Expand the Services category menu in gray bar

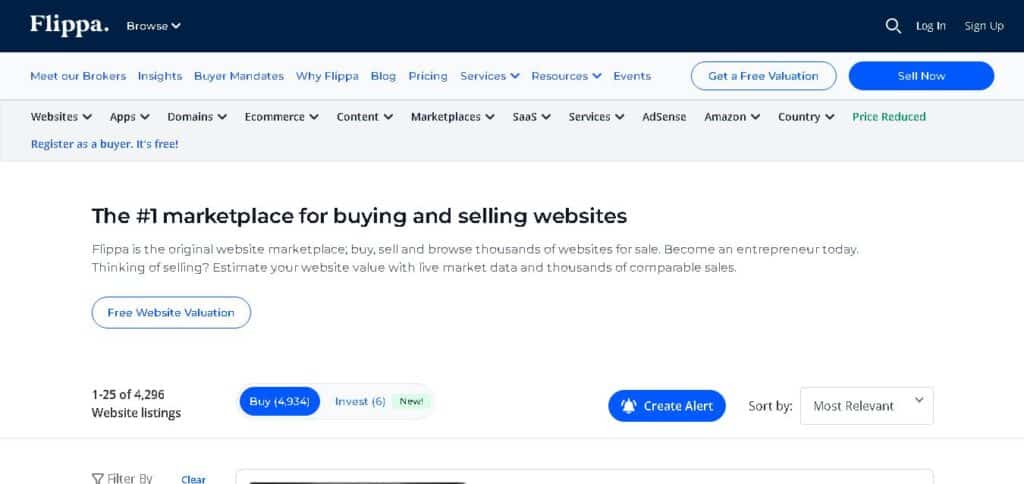tap(596, 117)
